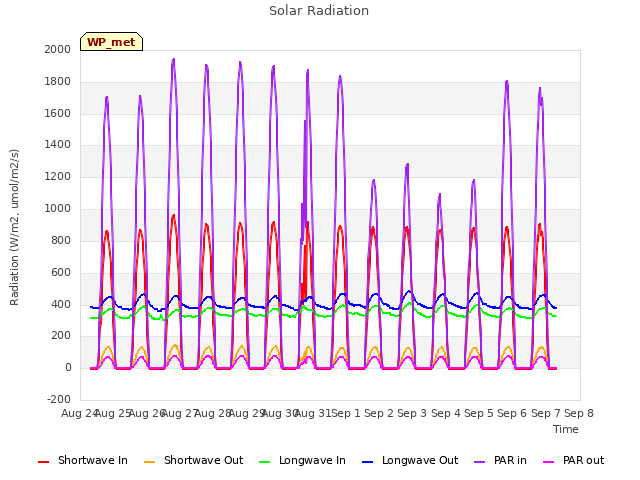Click the magenta PAR out color marker
640x480 pixels.
(549, 462)
